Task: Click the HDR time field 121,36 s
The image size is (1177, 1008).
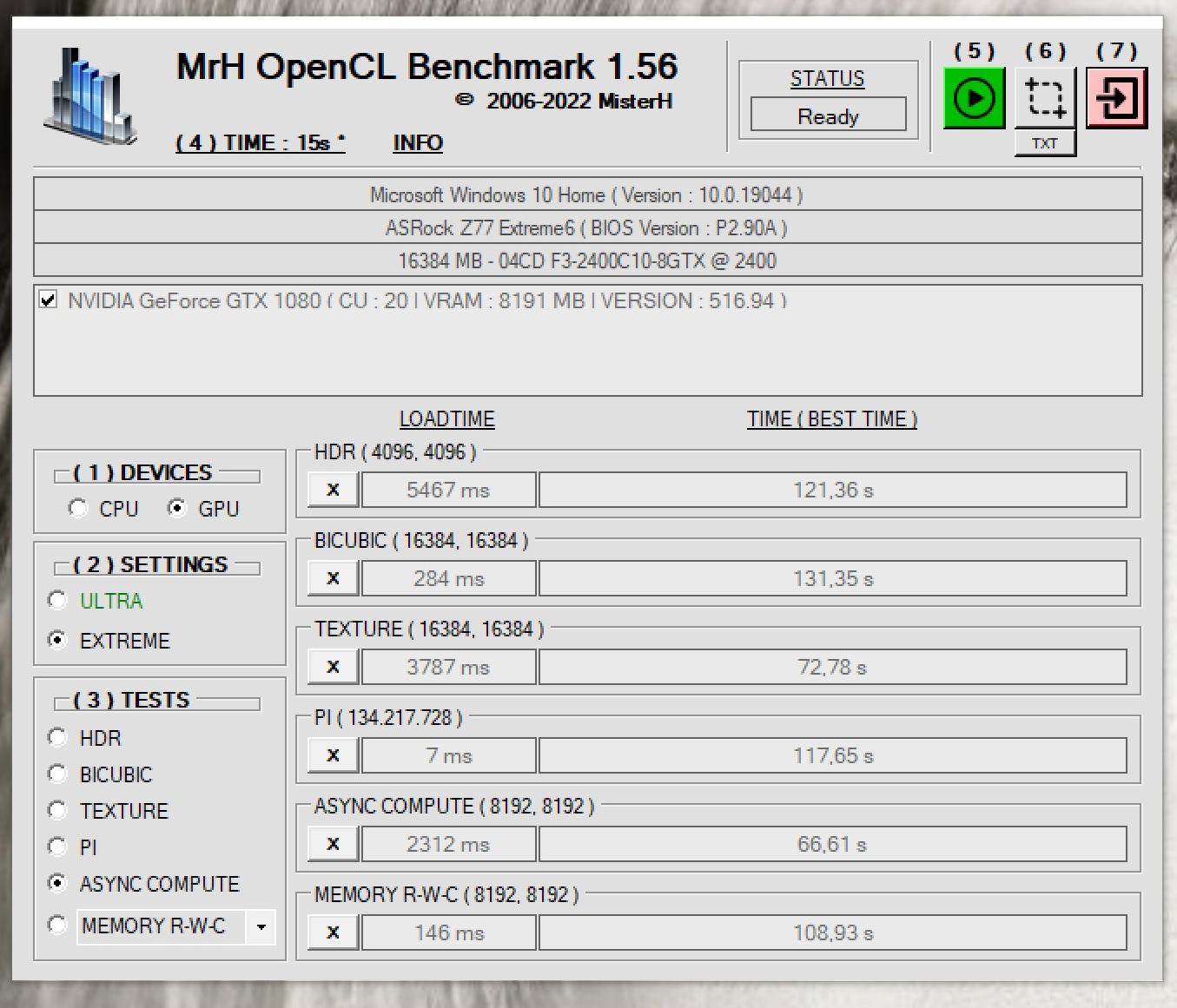Action: (x=833, y=490)
